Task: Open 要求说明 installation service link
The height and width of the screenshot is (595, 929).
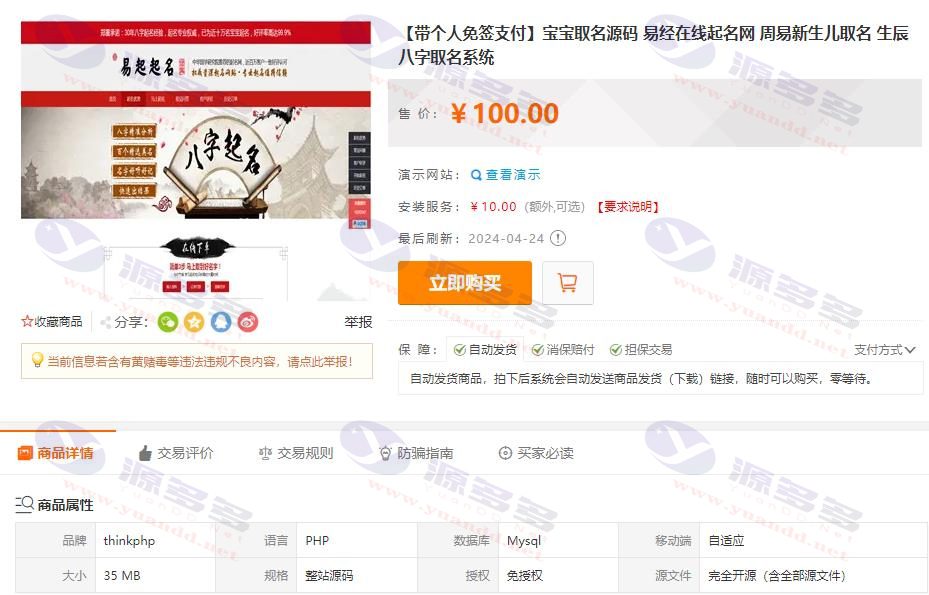Action: pos(627,207)
